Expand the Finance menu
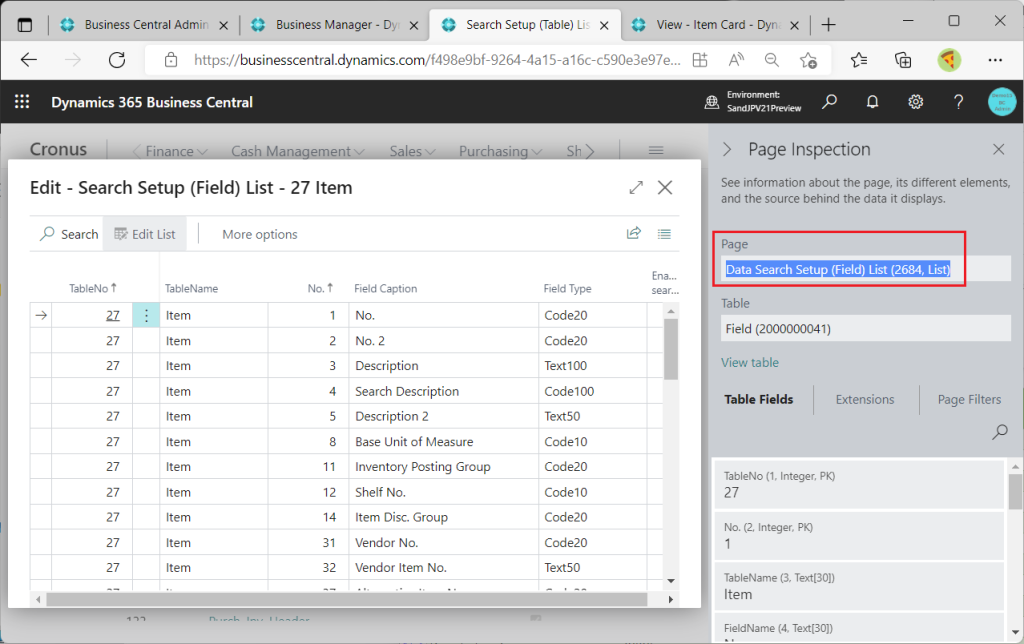This screenshot has height=644, width=1024. [176, 151]
